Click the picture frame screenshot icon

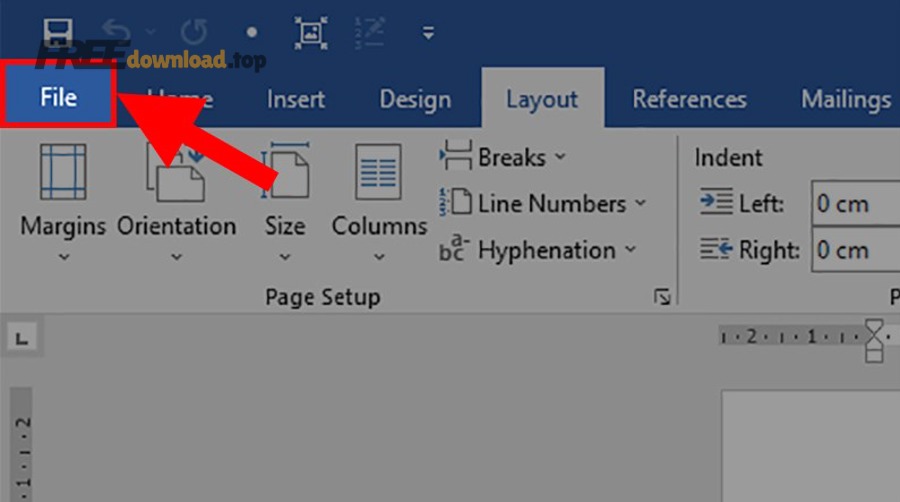[x=311, y=33]
